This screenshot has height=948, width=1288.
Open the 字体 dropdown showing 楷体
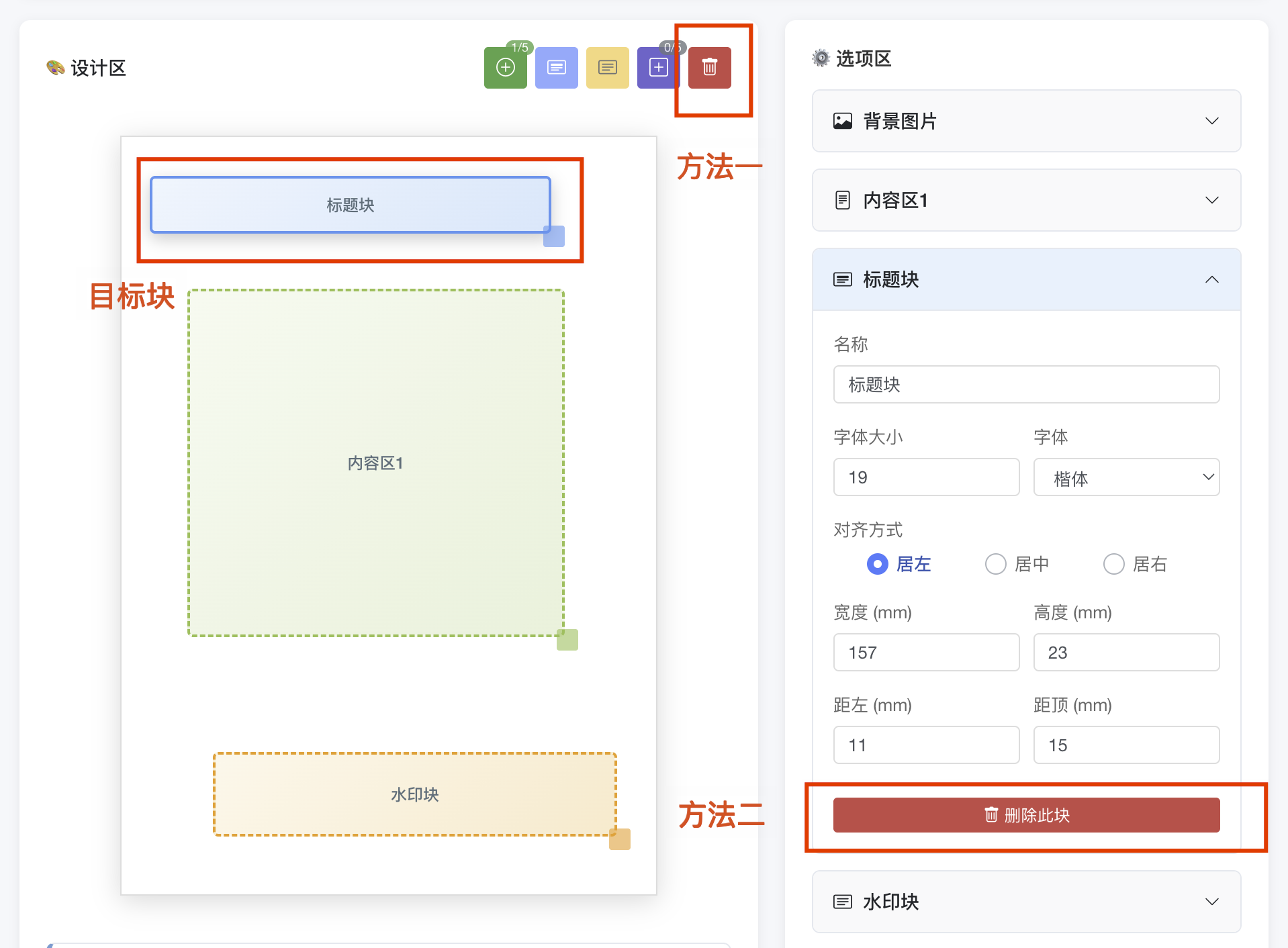coord(1126,477)
